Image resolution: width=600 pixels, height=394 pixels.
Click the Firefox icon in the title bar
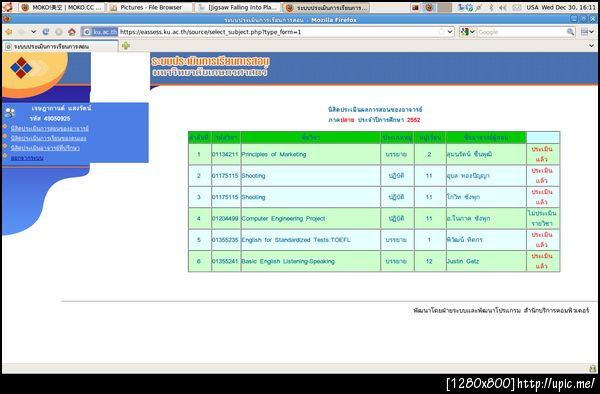click(7, 19)
